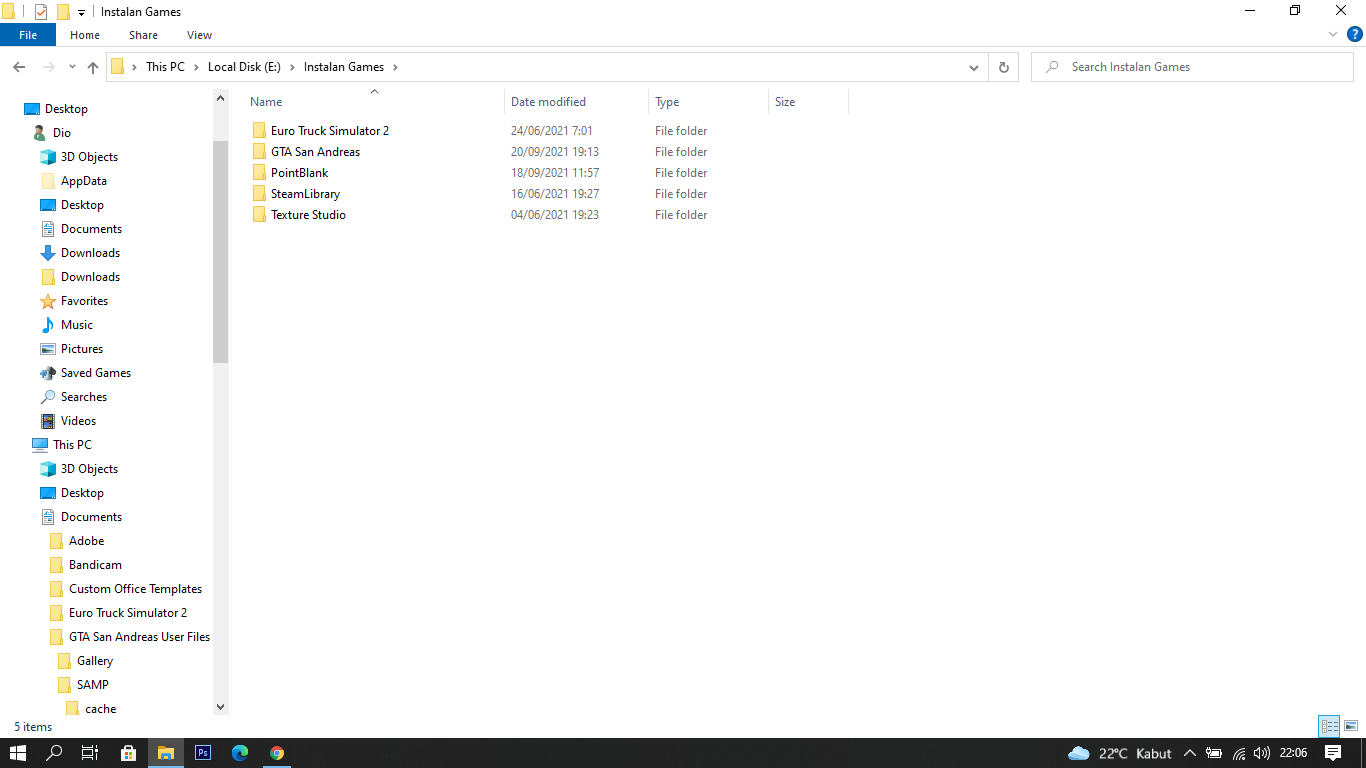Refresh the Instalan Games folder
This screenshot has width=1366, height=768.
tap(1004, 67)
